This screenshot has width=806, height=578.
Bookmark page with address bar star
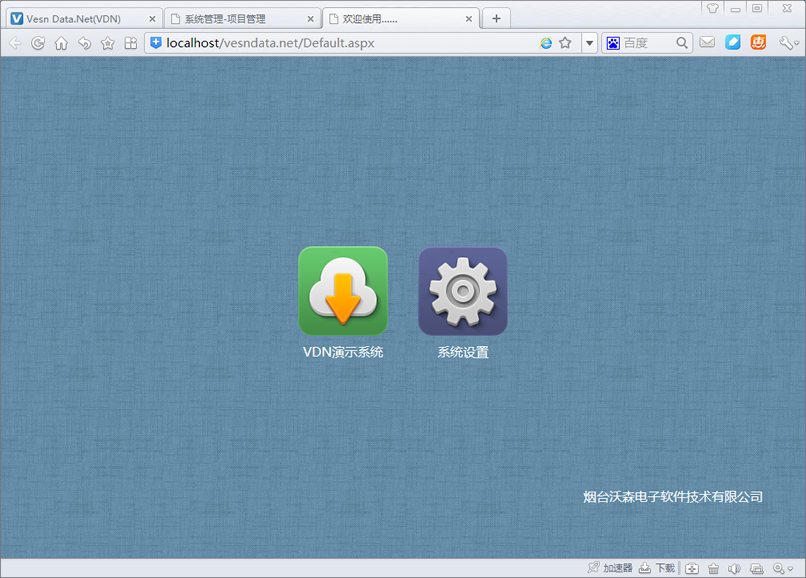tap(565, 43)
